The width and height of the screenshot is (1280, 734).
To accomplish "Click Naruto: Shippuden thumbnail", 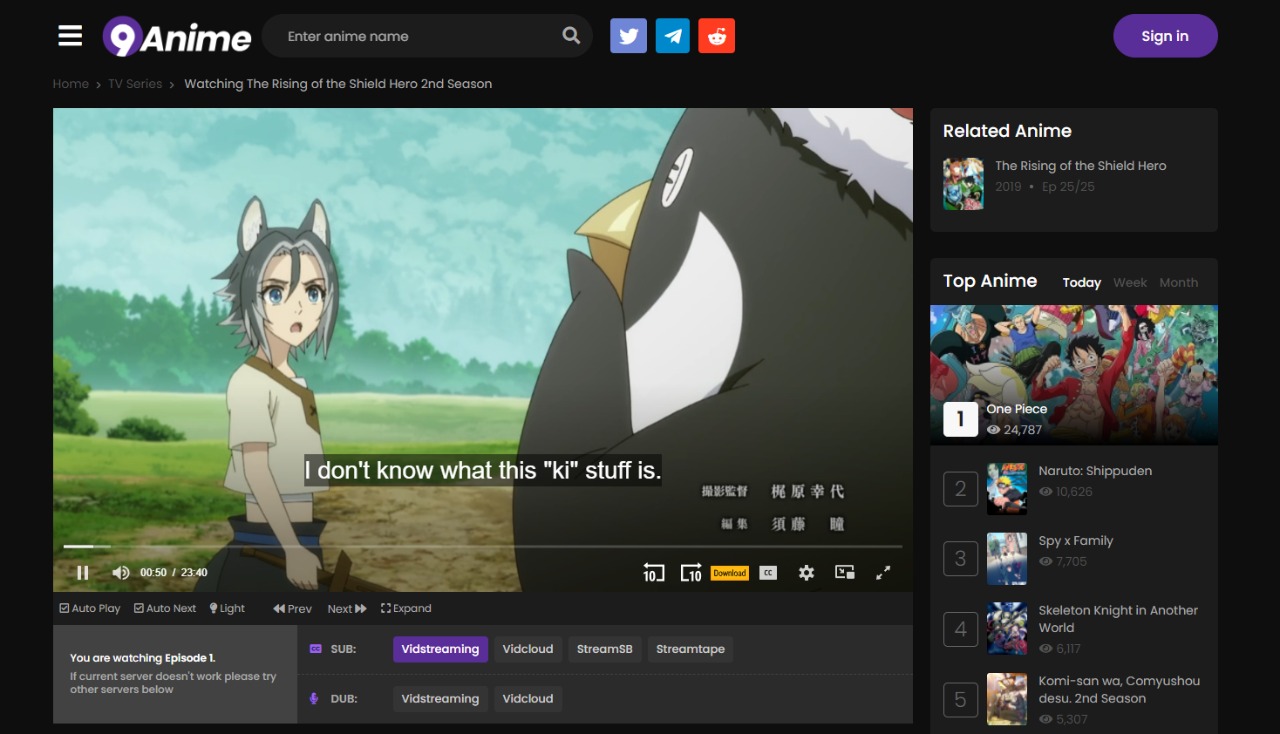I will (x=1007, y=489).
